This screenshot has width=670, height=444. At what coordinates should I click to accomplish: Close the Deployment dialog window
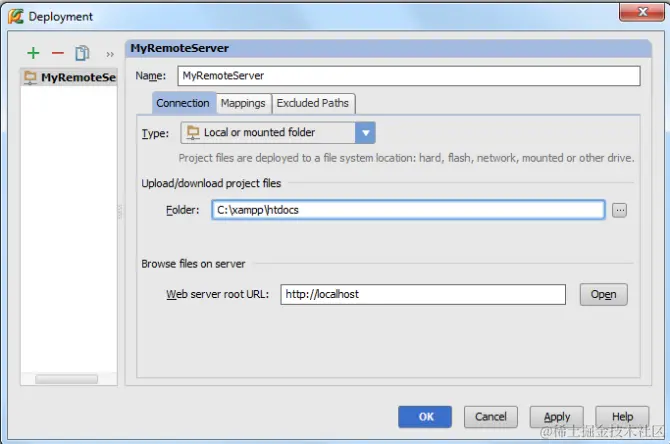click(x=642, y=12)
